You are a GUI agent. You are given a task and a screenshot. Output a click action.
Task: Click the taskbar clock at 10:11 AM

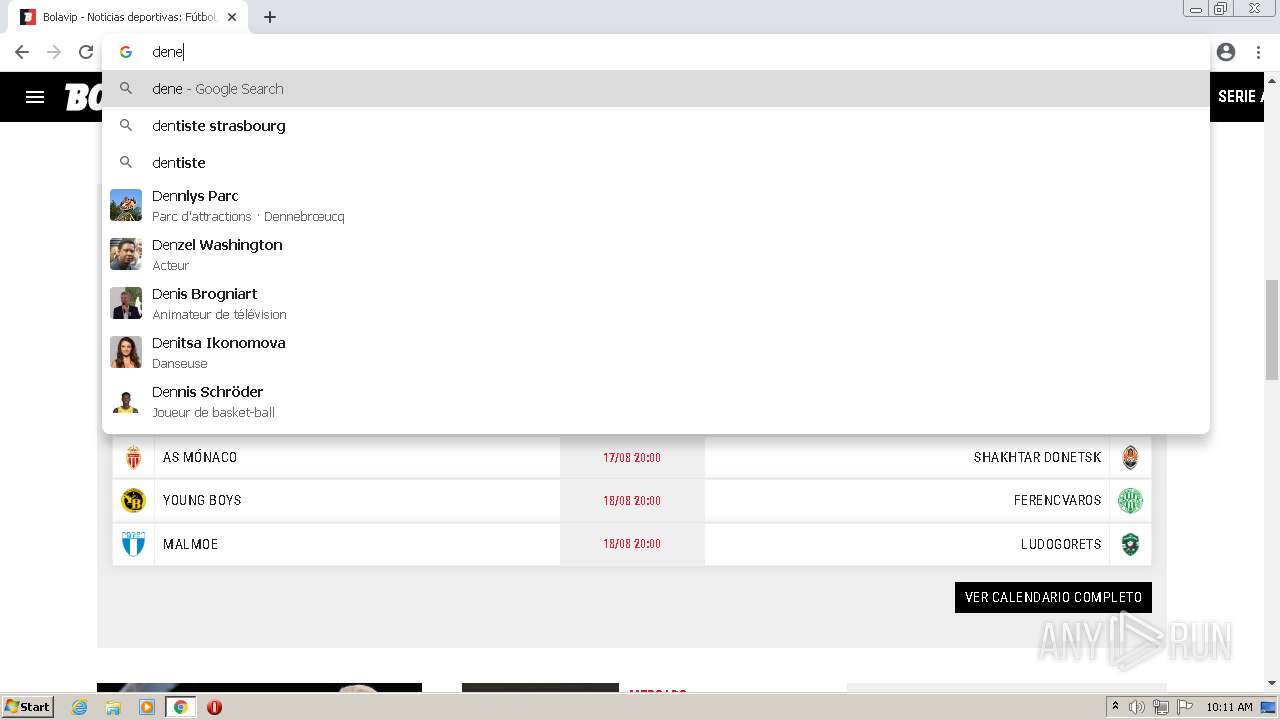tap(1229, 707)
